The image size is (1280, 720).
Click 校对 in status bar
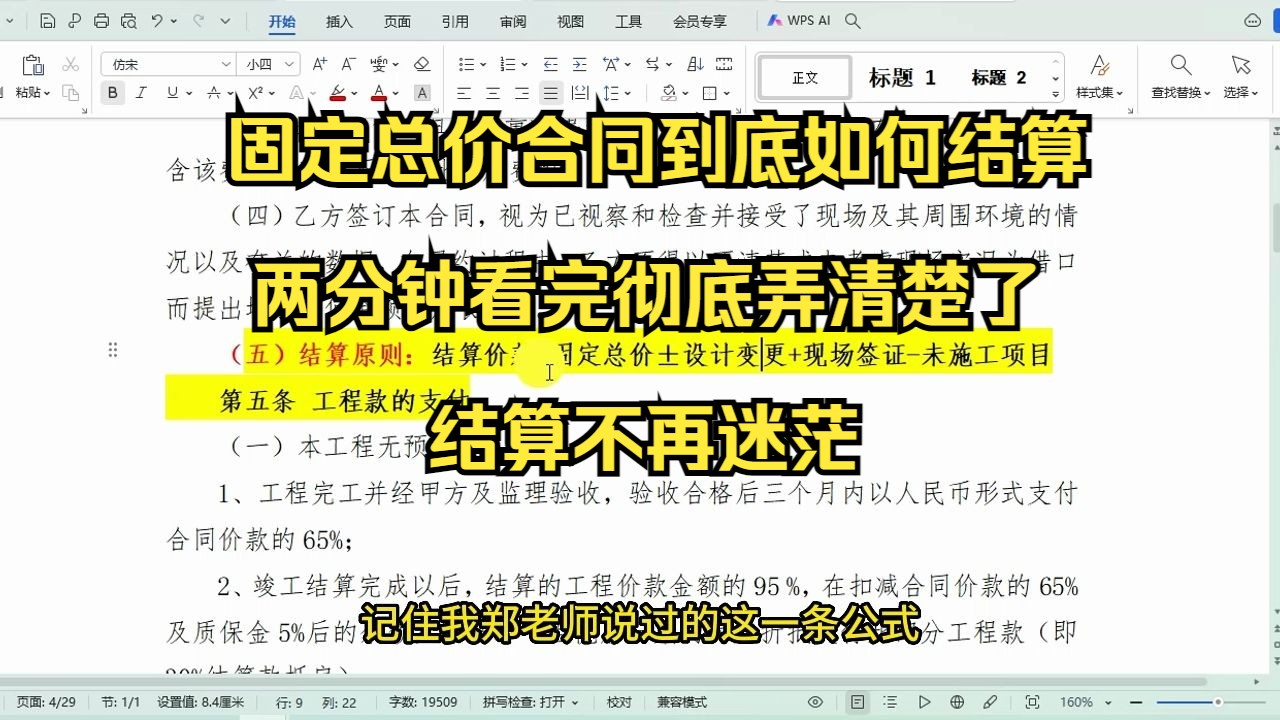(619, 702)
